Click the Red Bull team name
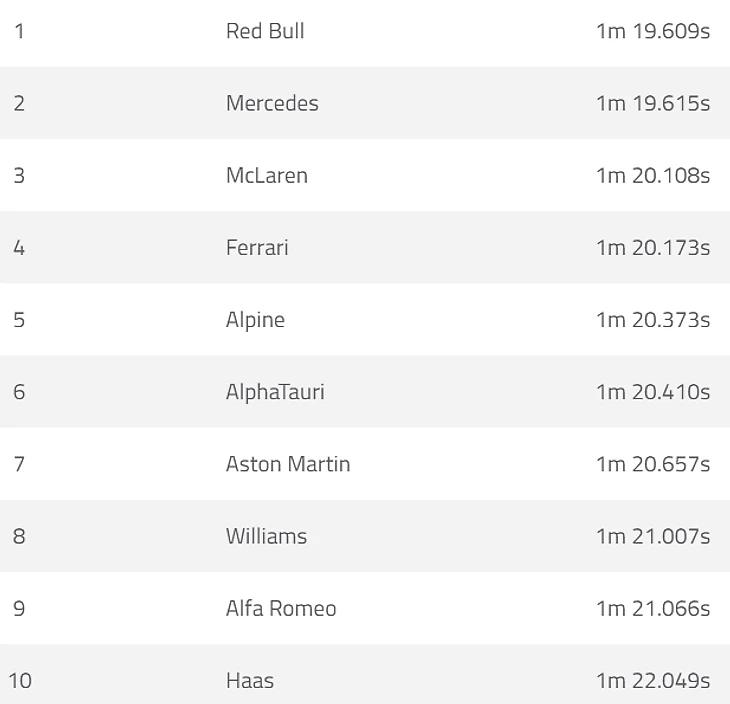The image size is (730, 704). pos(265,31)
